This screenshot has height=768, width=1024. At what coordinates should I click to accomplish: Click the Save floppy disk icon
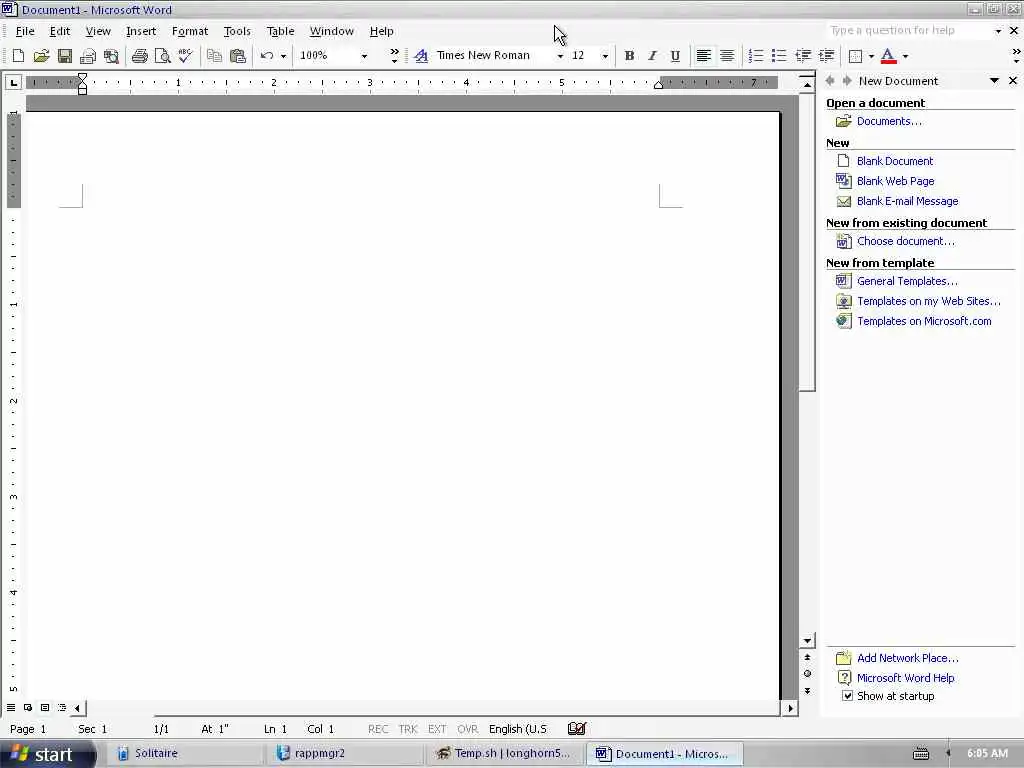tap(65, 56)
